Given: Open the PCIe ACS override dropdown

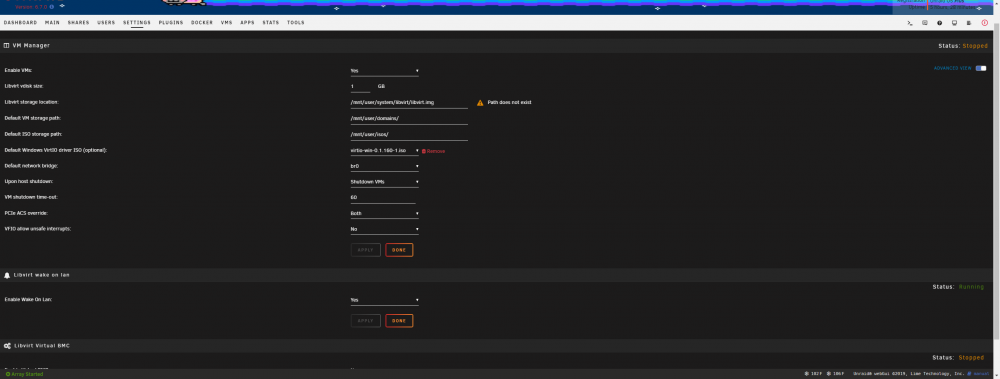Looking at the screenshot, I should click(x=385, y=213).
